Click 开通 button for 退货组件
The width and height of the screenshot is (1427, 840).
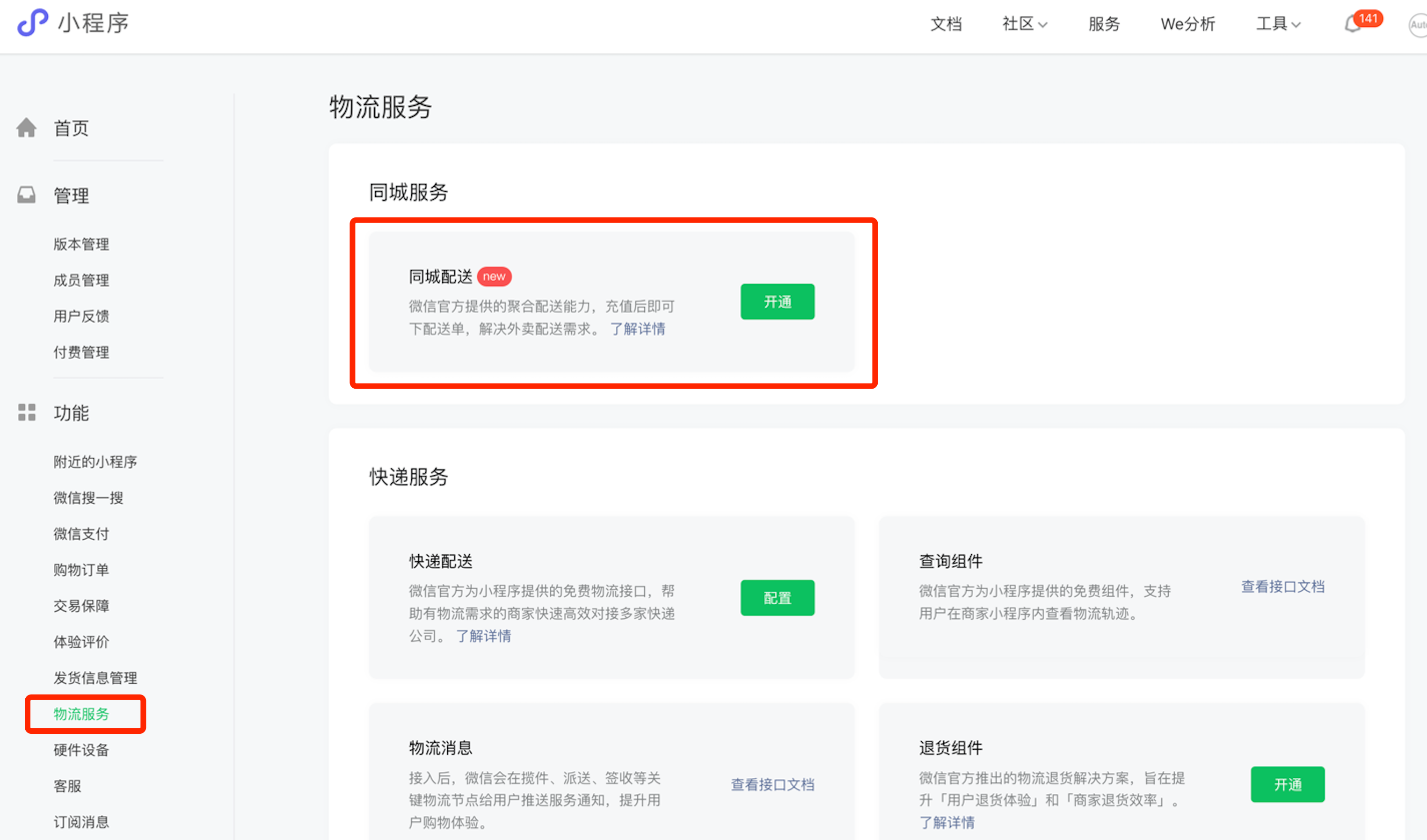coord(1288,784)
